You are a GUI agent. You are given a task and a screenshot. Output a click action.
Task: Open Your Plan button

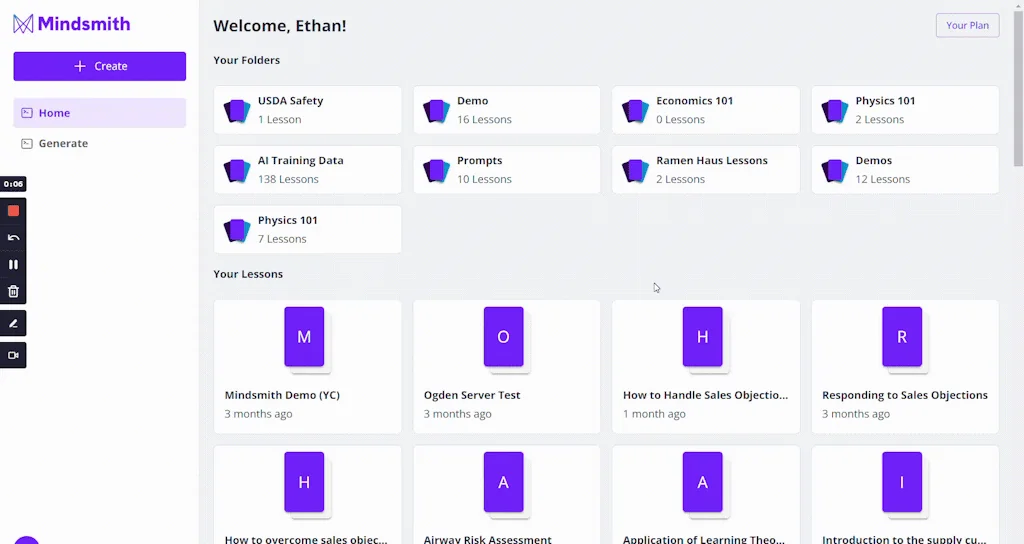tap(966, 25)
